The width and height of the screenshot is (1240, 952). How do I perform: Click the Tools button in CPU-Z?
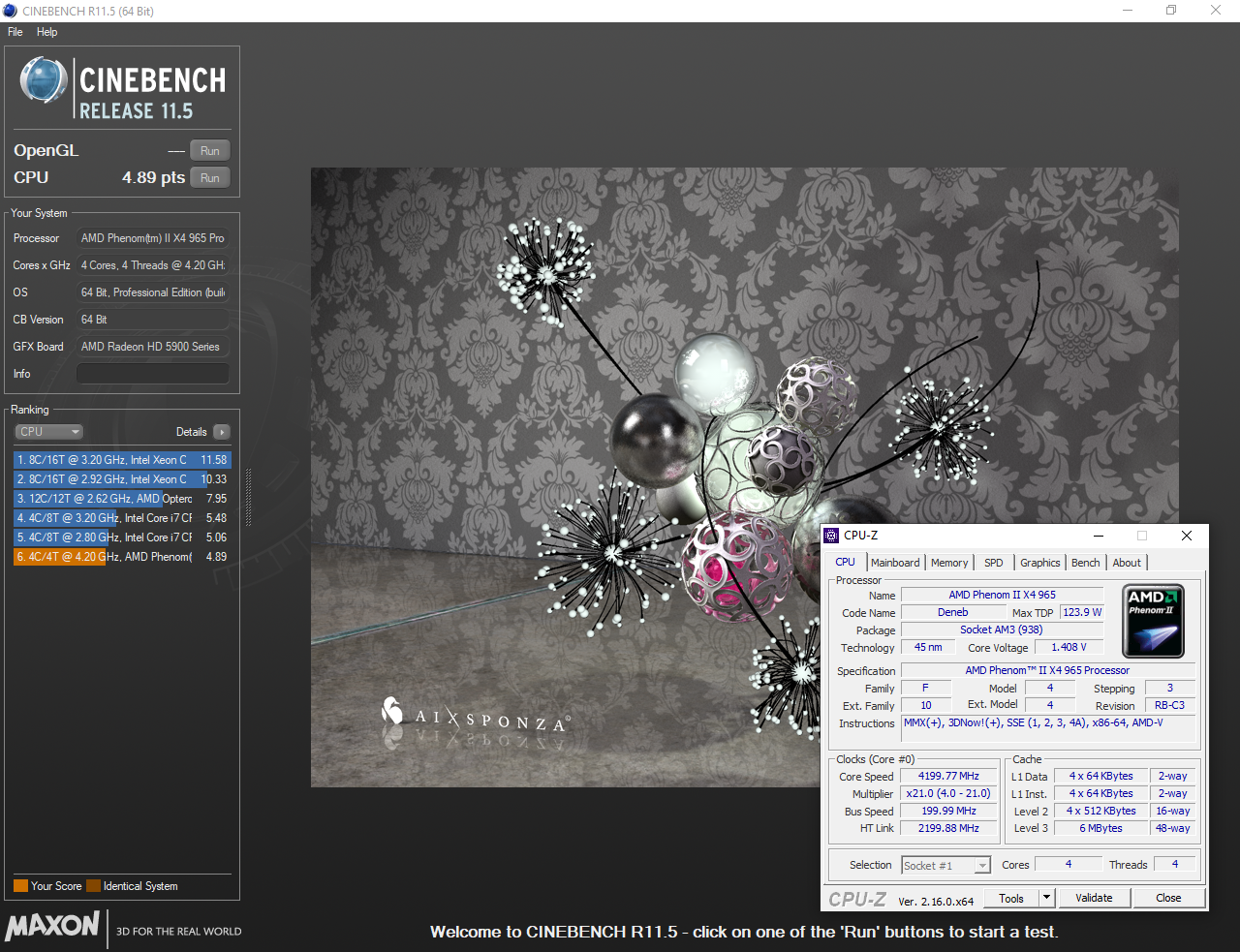pos(1011,899)
